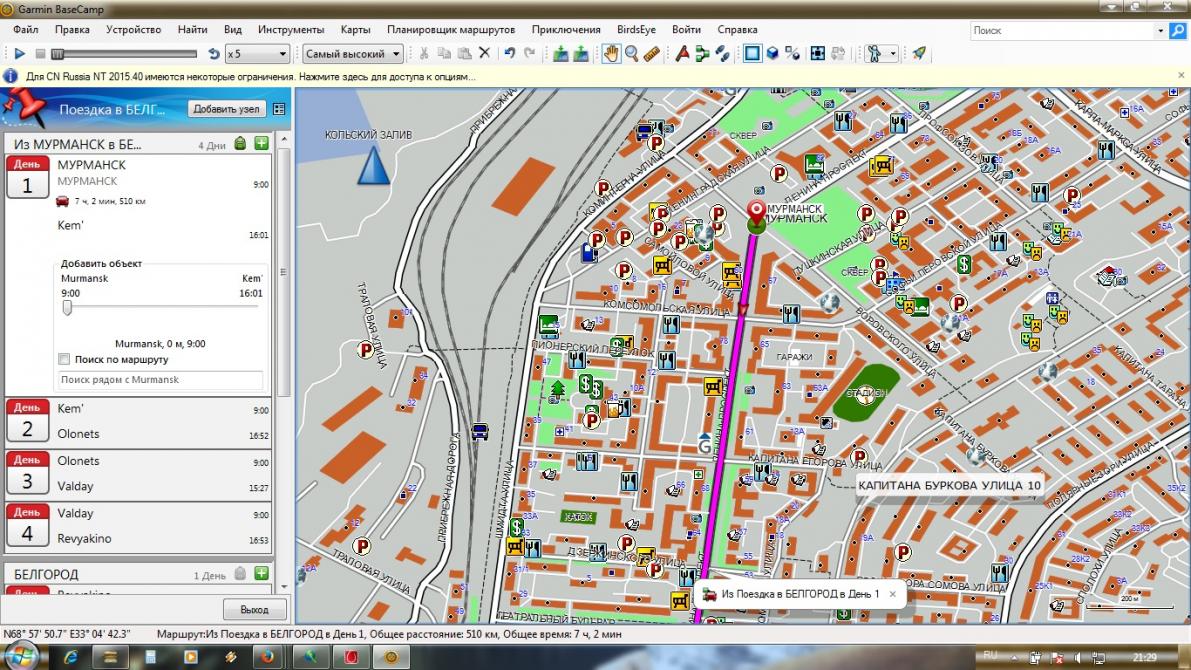Click green plus next to 4 Дни
Screen dimensions: 1191x670
click(x=261, y=144)
